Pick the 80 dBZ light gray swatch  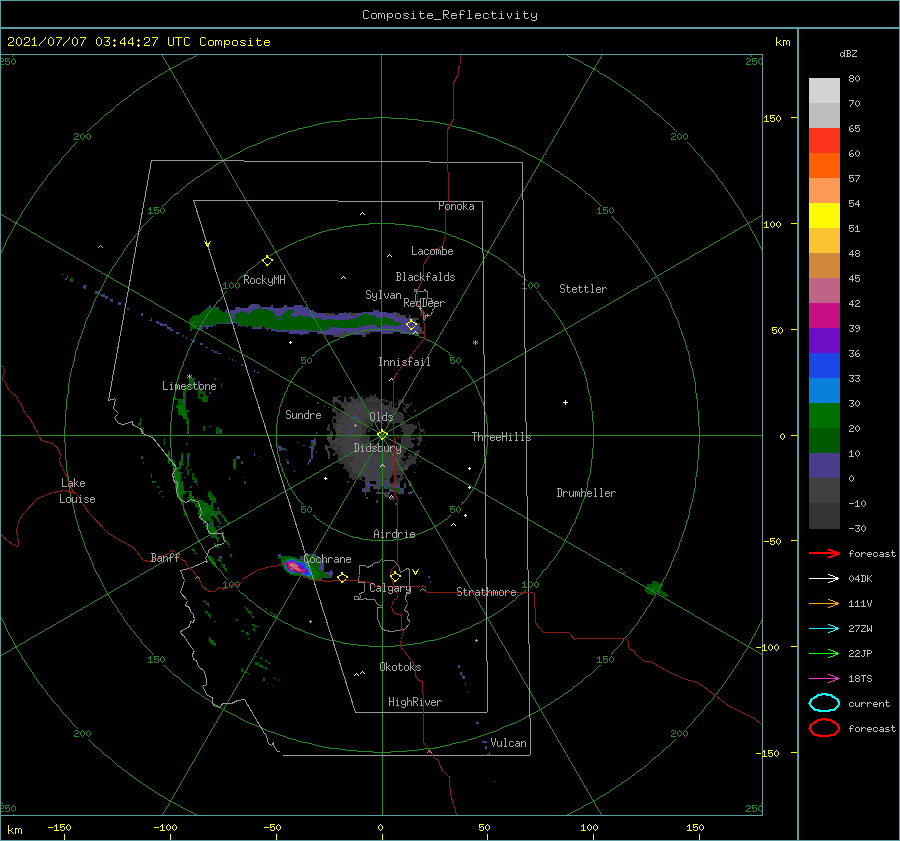(x=824, y=90)
